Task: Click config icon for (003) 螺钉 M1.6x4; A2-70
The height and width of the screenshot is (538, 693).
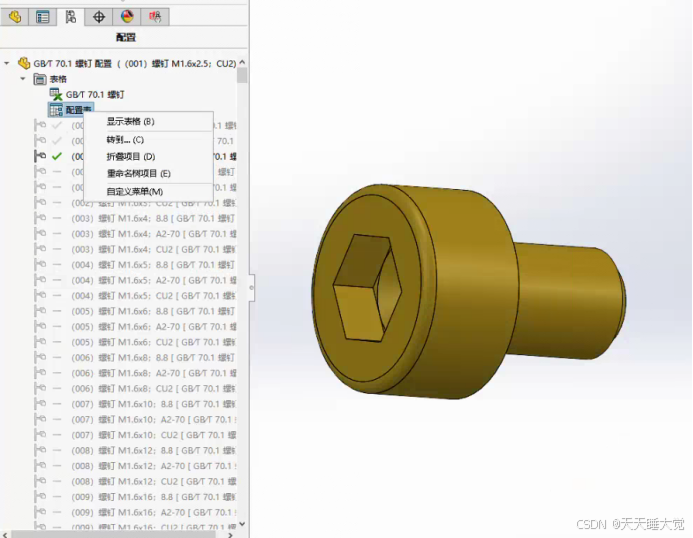Action: pos(40,234)
